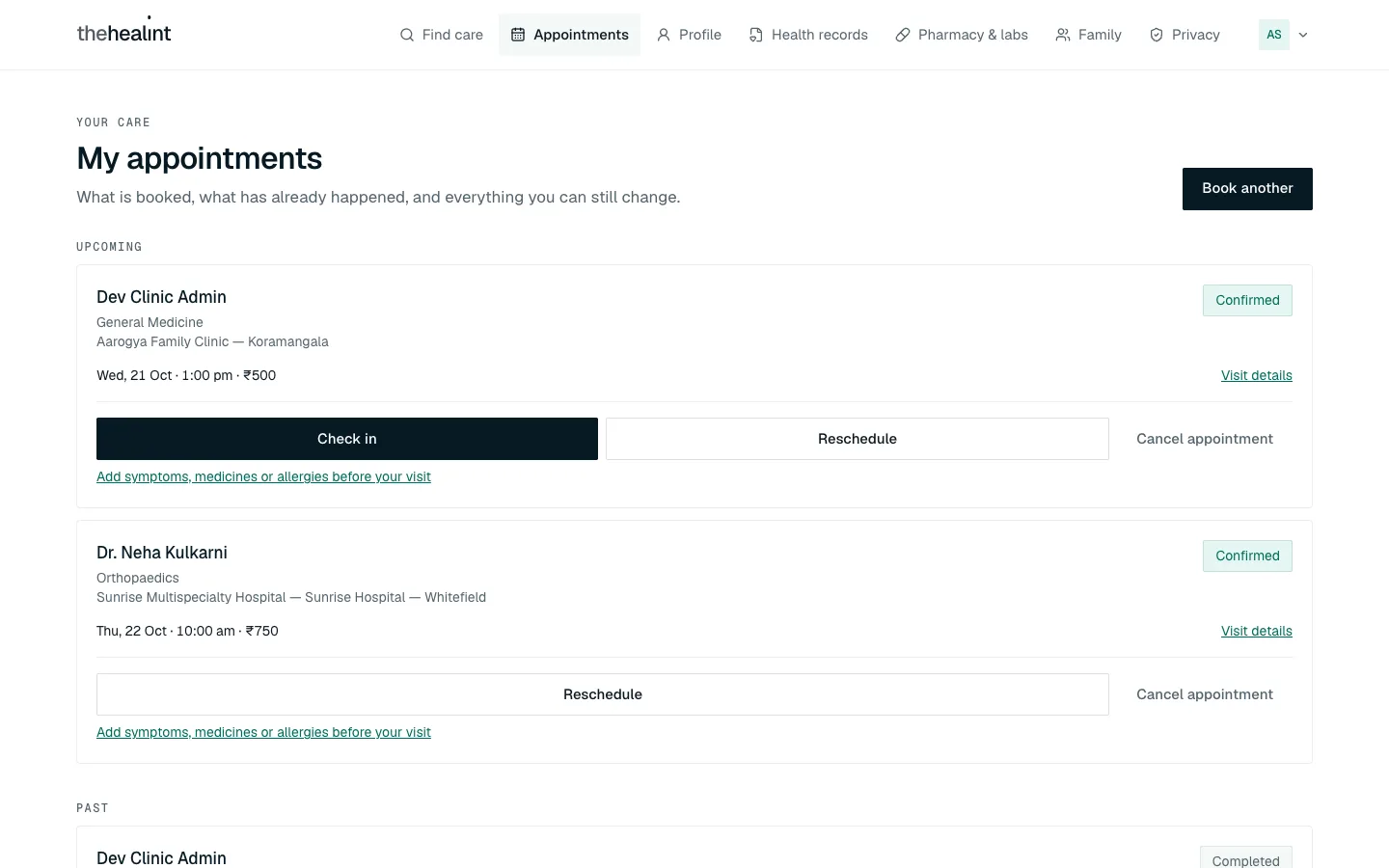Open the Find care tab
Screen dimensions: 1389x868
pyautogui.click(x=441, y=35)
